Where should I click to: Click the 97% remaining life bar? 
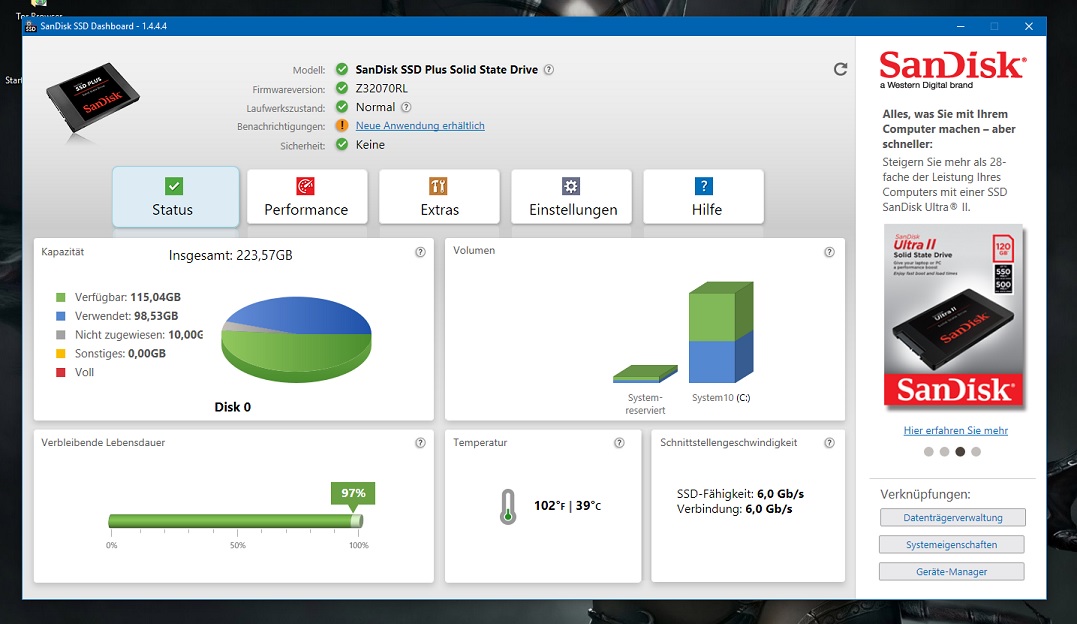click(x=236, y=521)
